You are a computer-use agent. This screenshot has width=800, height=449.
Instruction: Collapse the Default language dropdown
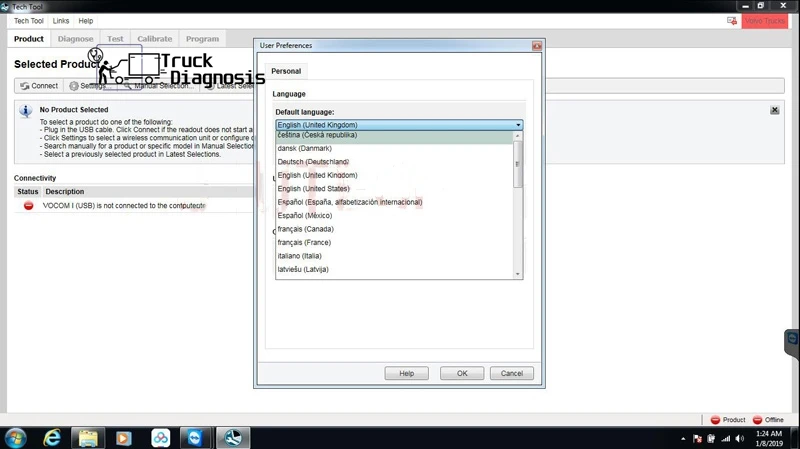(518, 125)
